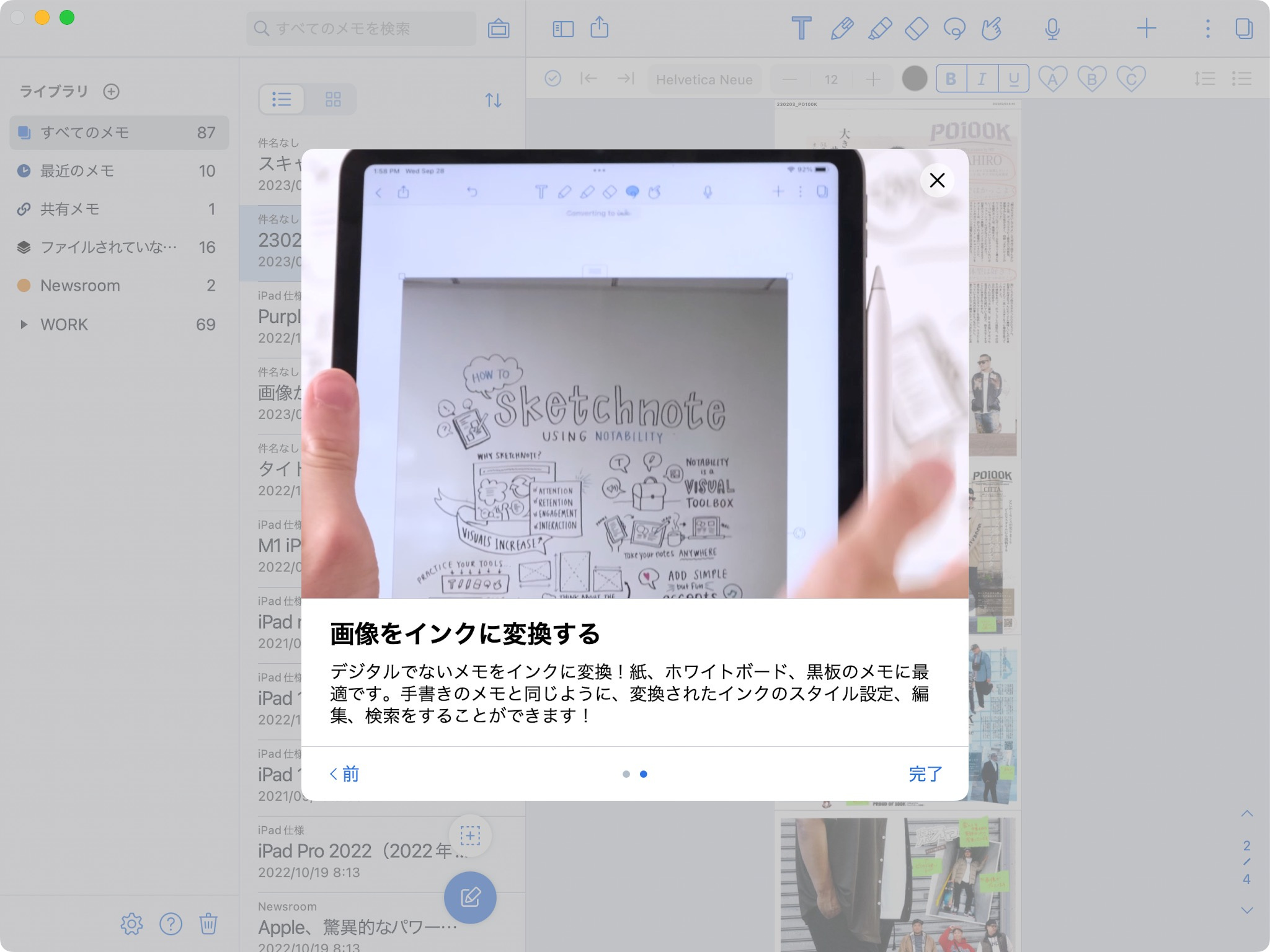
Task: Focus the すべてのメモを検索 search field
Action: 362,29
